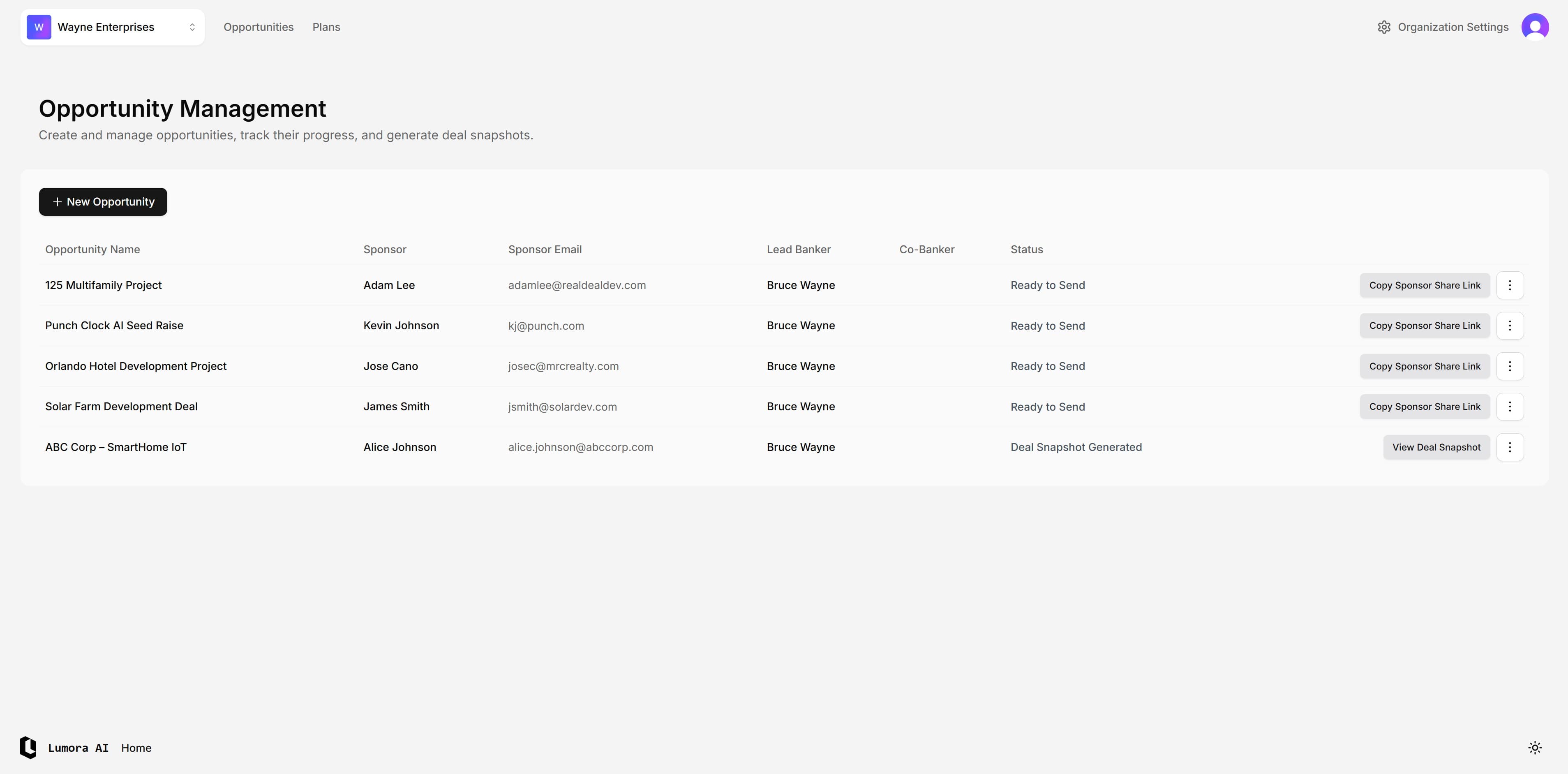Select the Opportunities navigation item
The height and width of the screenshot is (774, 1568).
tap(258, 27)
